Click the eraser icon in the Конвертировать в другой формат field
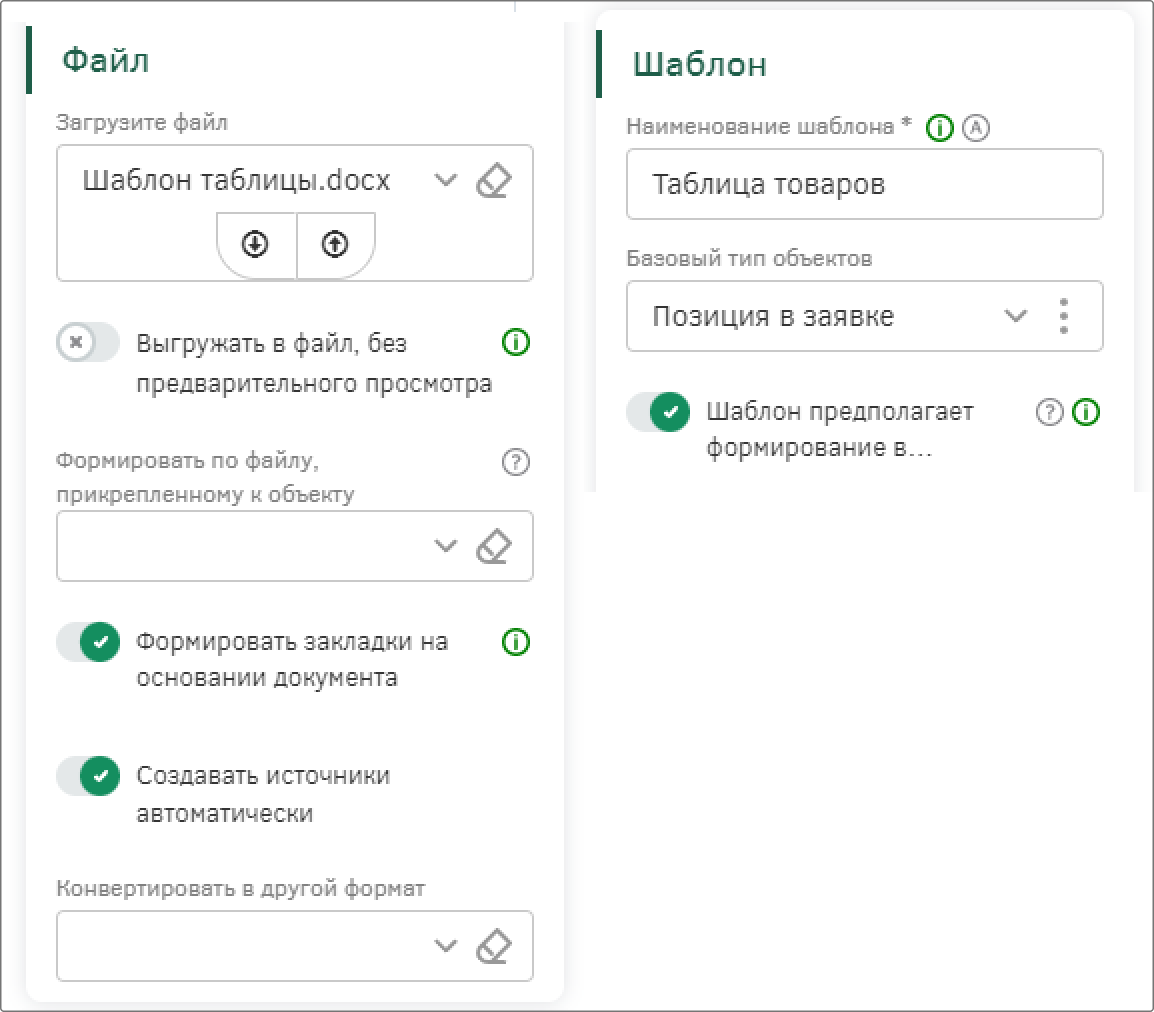1154x1012 pixels. (x=494, y=946)
